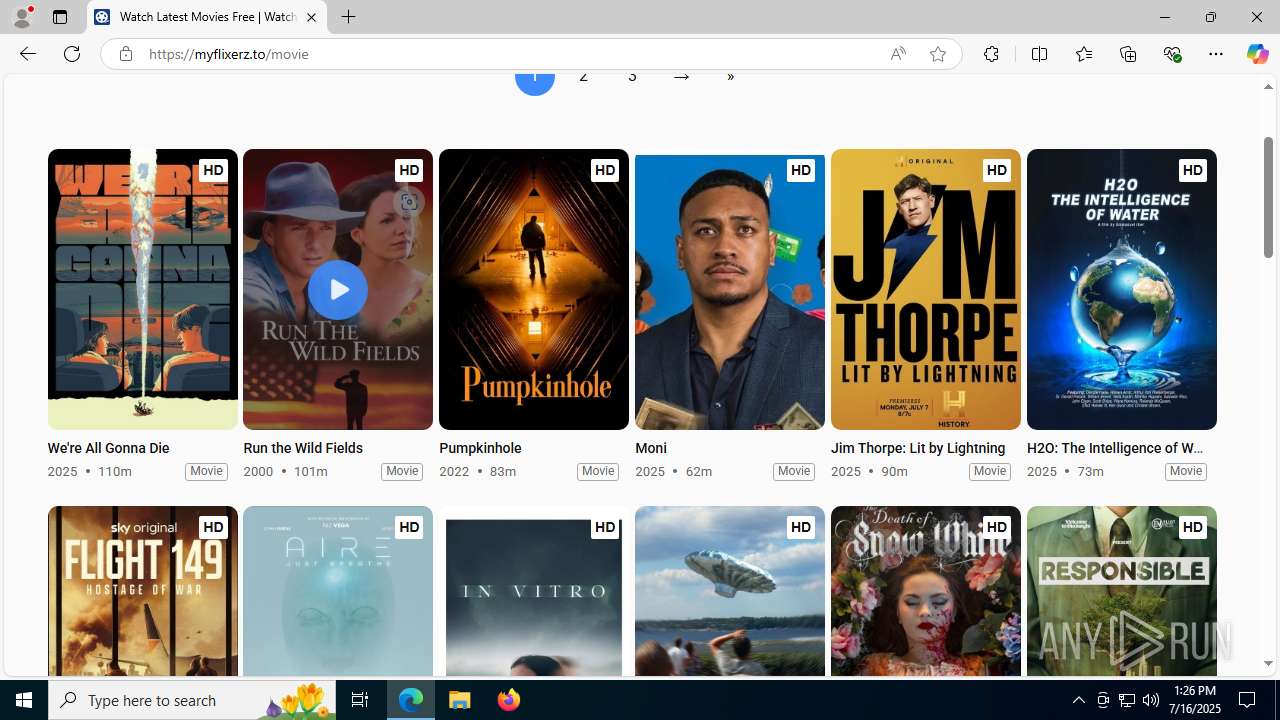The height and width of the screenshot is (720, 1280).
Task: Open We're All Gonna Die poster
Action: pos(143,290)
